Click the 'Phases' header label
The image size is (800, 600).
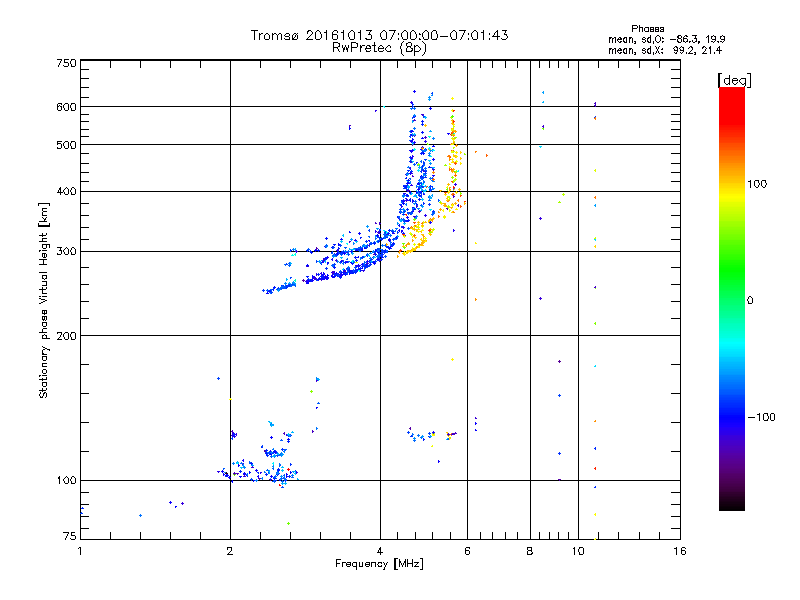[x=647, y=29]
